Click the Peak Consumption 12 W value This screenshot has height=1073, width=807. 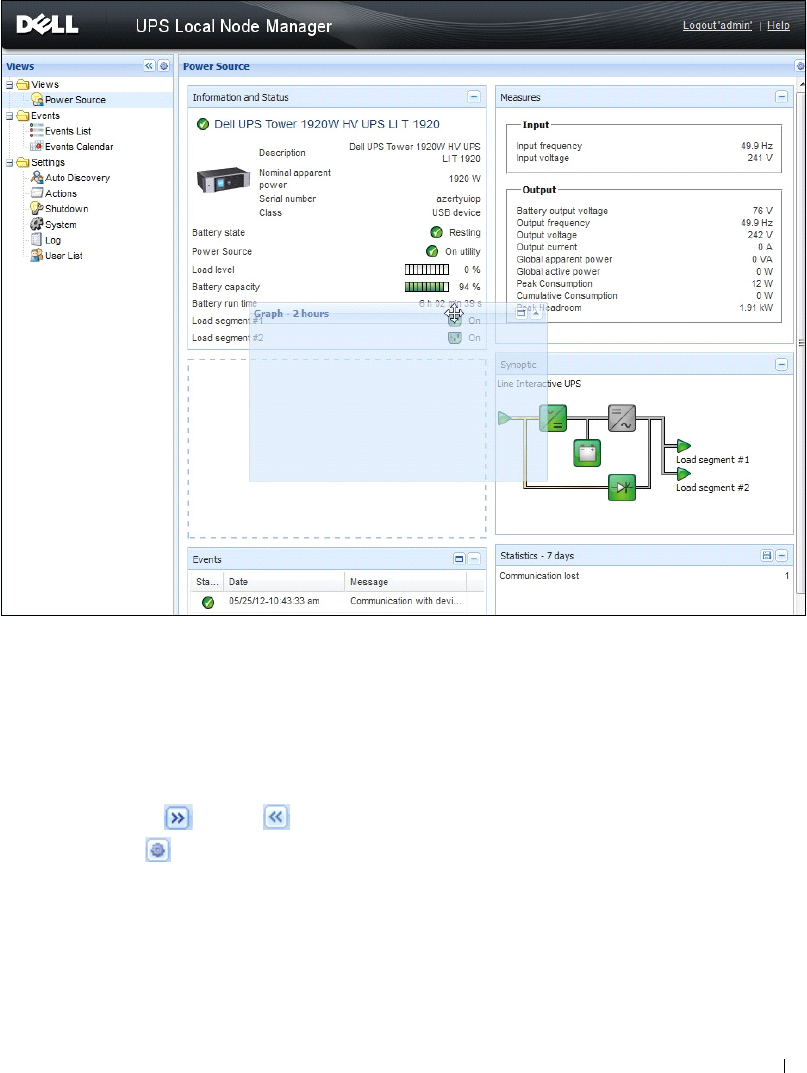[762, 283]
